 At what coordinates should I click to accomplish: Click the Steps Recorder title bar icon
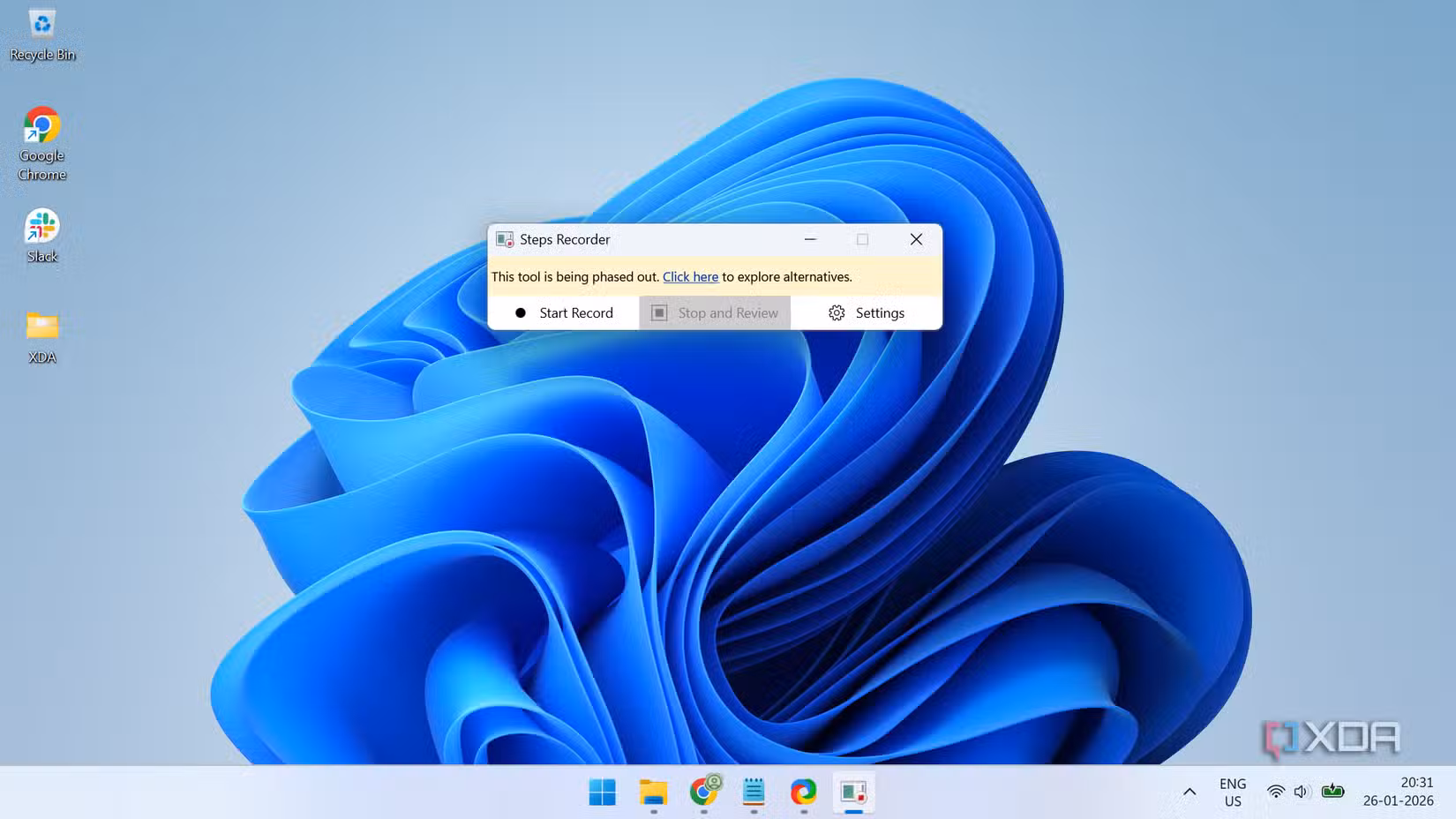coord(505,239)
